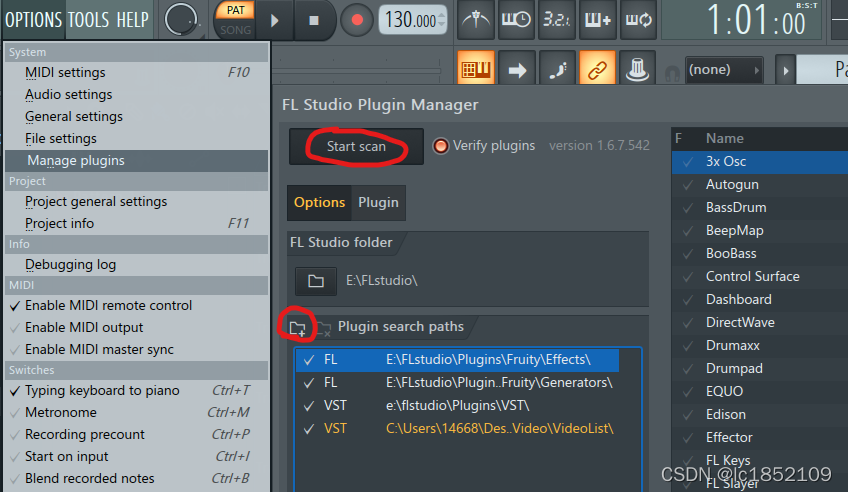Screen dimensions: 848x492
Task: Click the Record button
Action: pyautogui.click(x=357, y=21)
